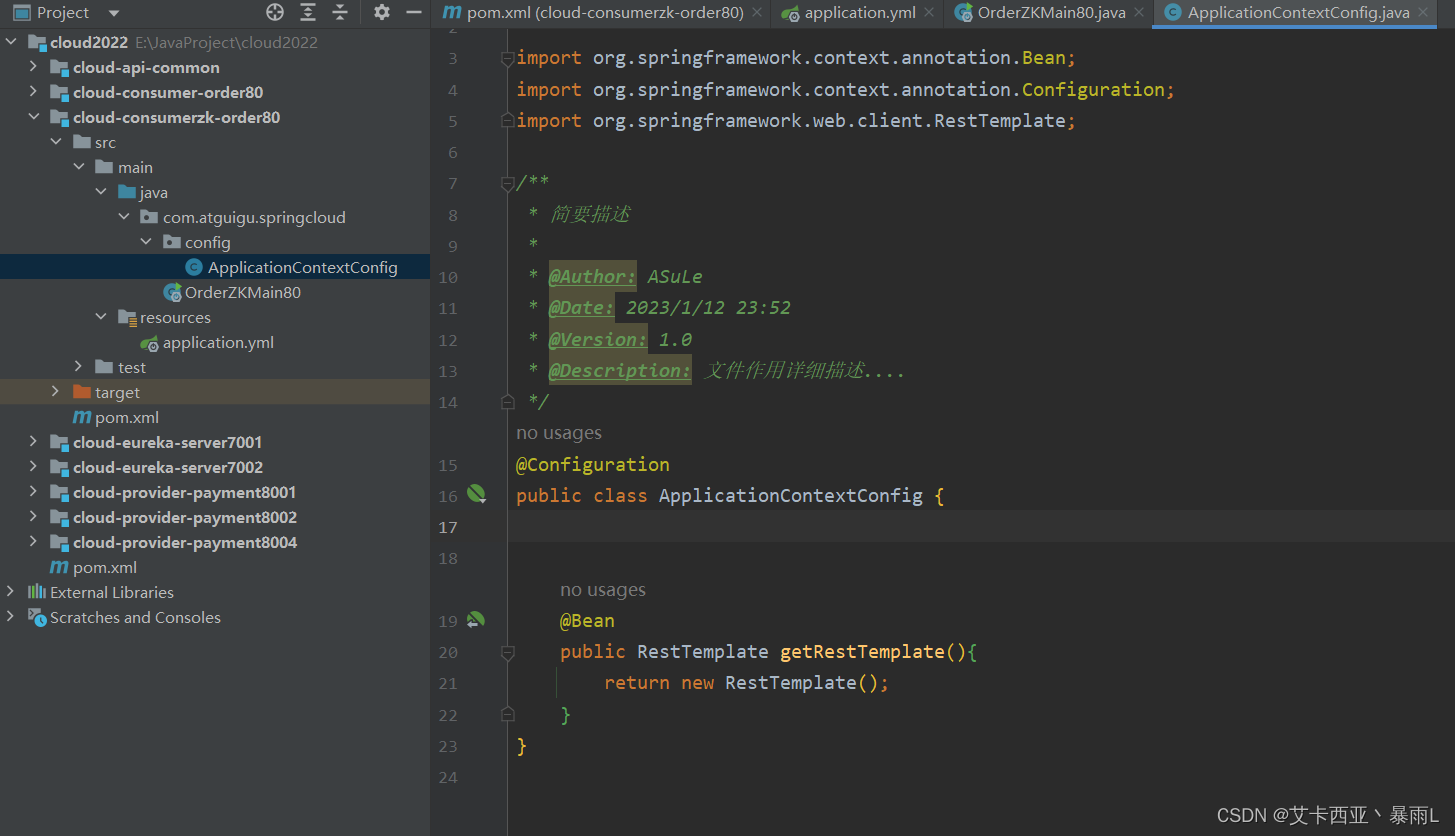The image size is (1455, 836).
Task: Click the resources folder icon
Action: point(127,317)
